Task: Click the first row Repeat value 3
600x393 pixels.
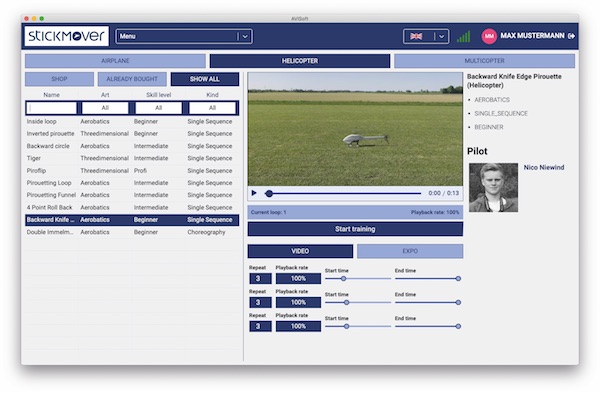Action: (x=260, y=279)
